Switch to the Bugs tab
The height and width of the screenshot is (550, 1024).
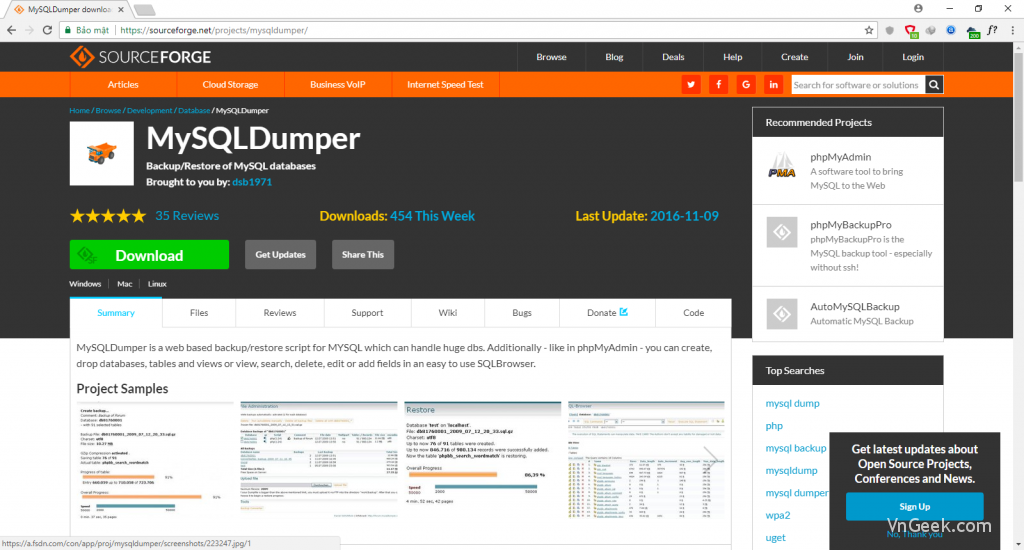click(522, 313)
